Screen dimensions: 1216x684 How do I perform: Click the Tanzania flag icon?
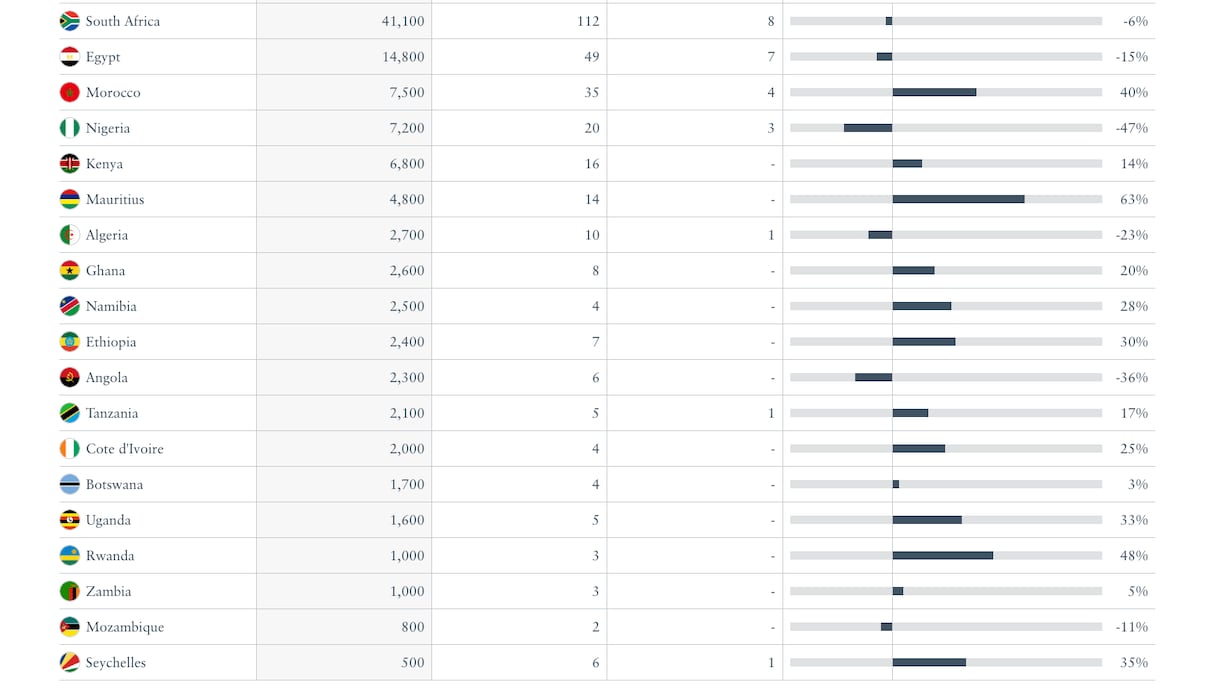69,413
